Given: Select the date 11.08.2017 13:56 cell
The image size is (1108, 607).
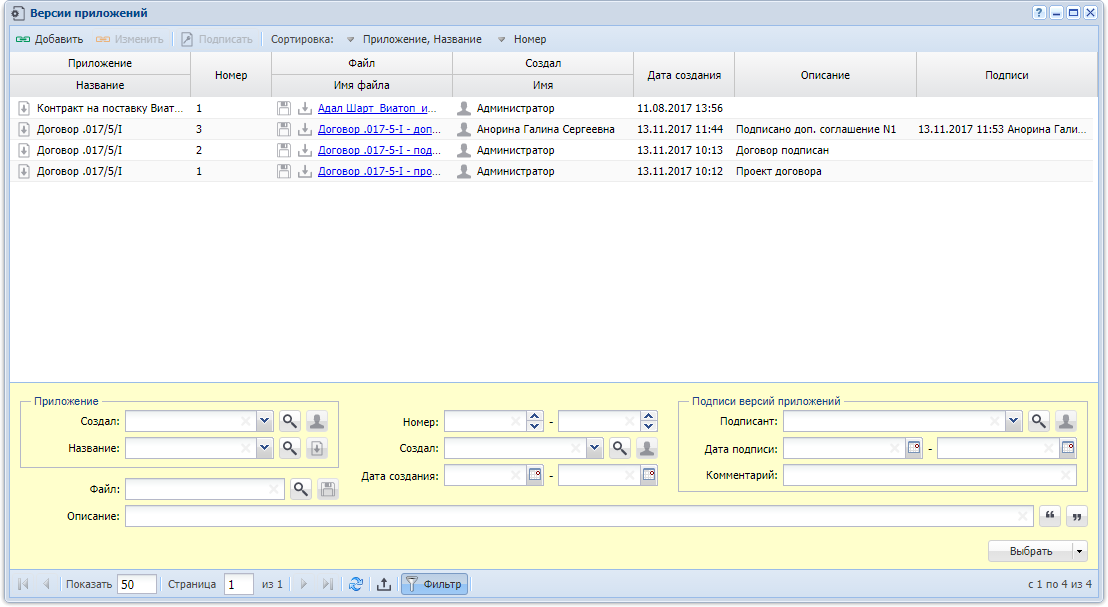Looking at the screenshot, I should click(x=683, y=108).
